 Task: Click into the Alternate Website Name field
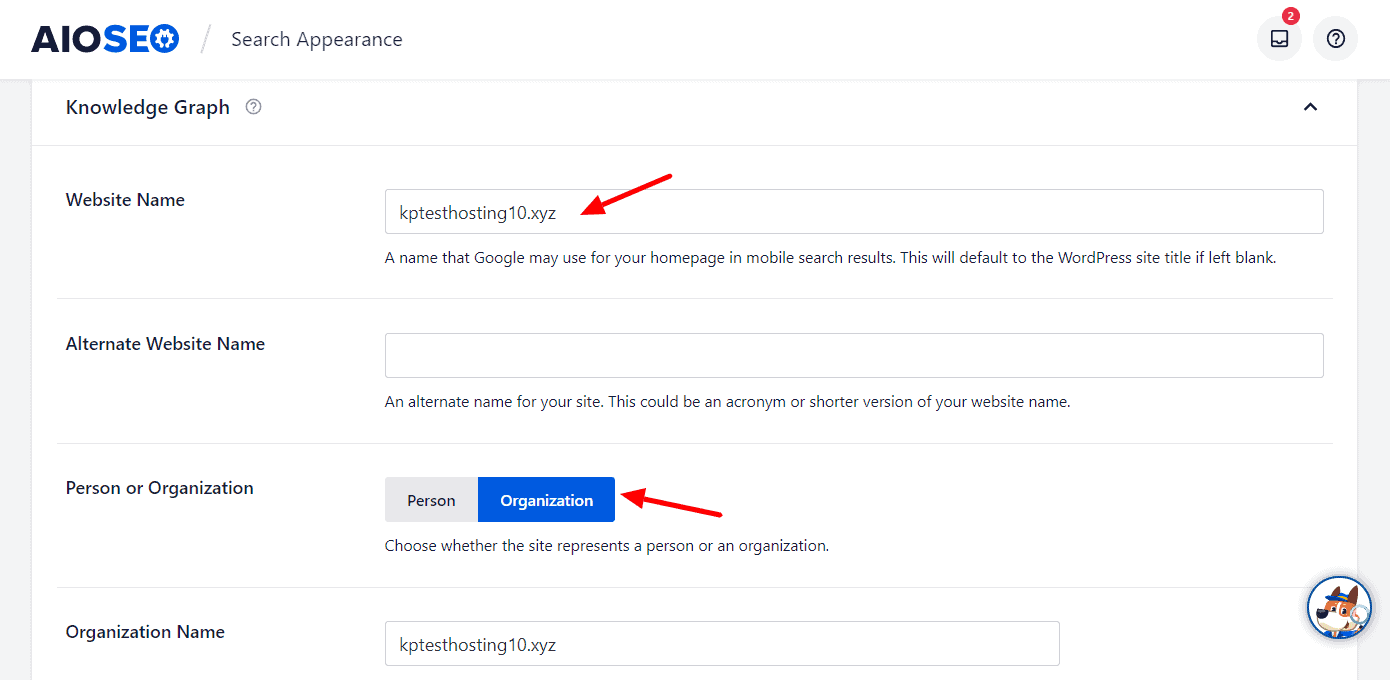click(853, 356)
